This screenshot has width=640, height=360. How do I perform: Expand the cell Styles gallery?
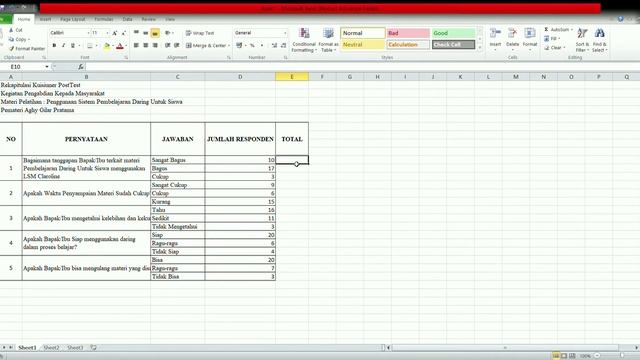coord(480,48)
